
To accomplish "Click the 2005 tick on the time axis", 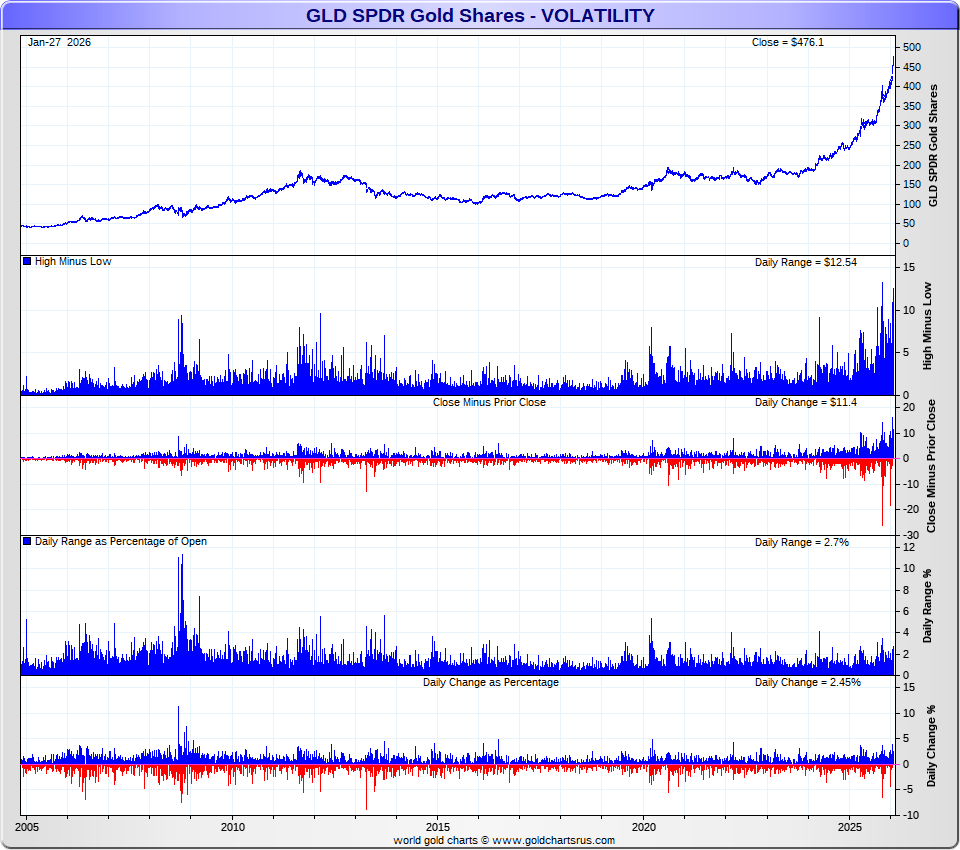I will [x=27, y=827].
